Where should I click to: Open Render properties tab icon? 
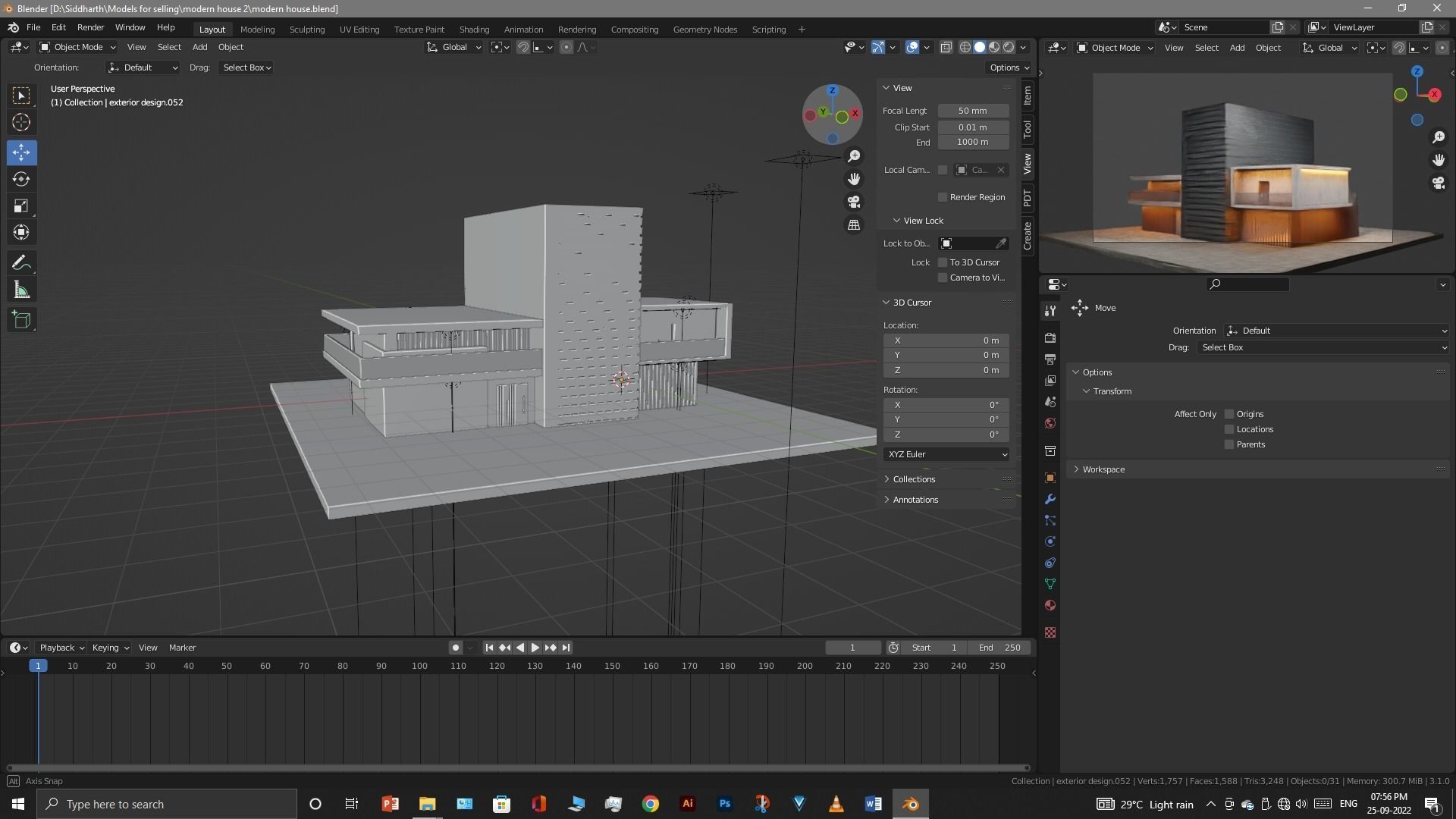(1050, 337)
